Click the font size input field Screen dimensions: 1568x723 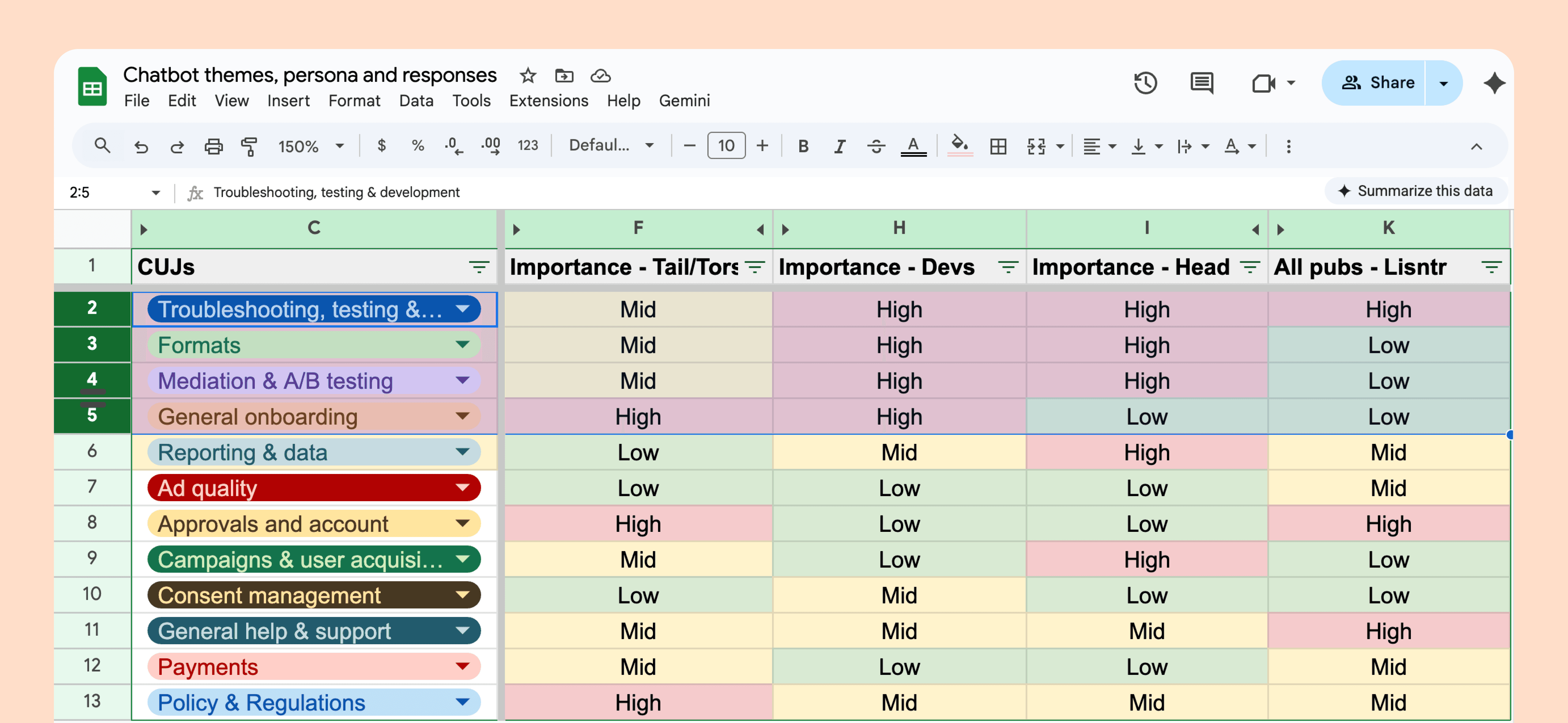[x=726, y=146]
